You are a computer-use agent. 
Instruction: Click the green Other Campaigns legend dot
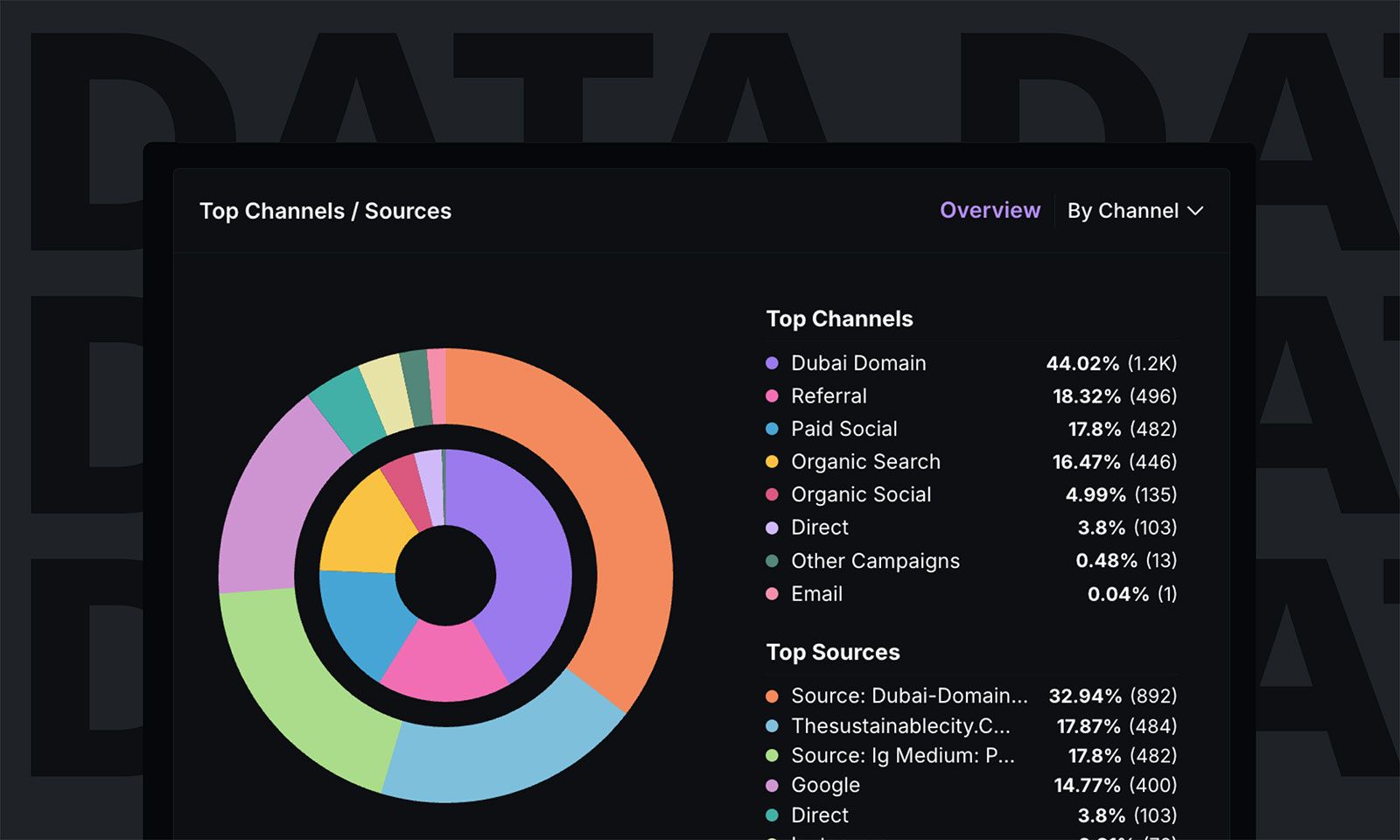(x=773, y=561)
